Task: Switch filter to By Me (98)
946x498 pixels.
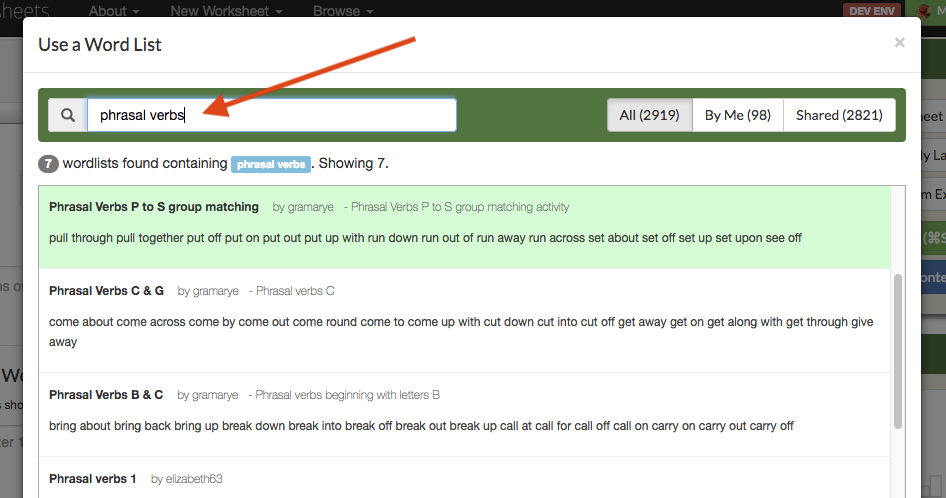Action: coord(738,115)
